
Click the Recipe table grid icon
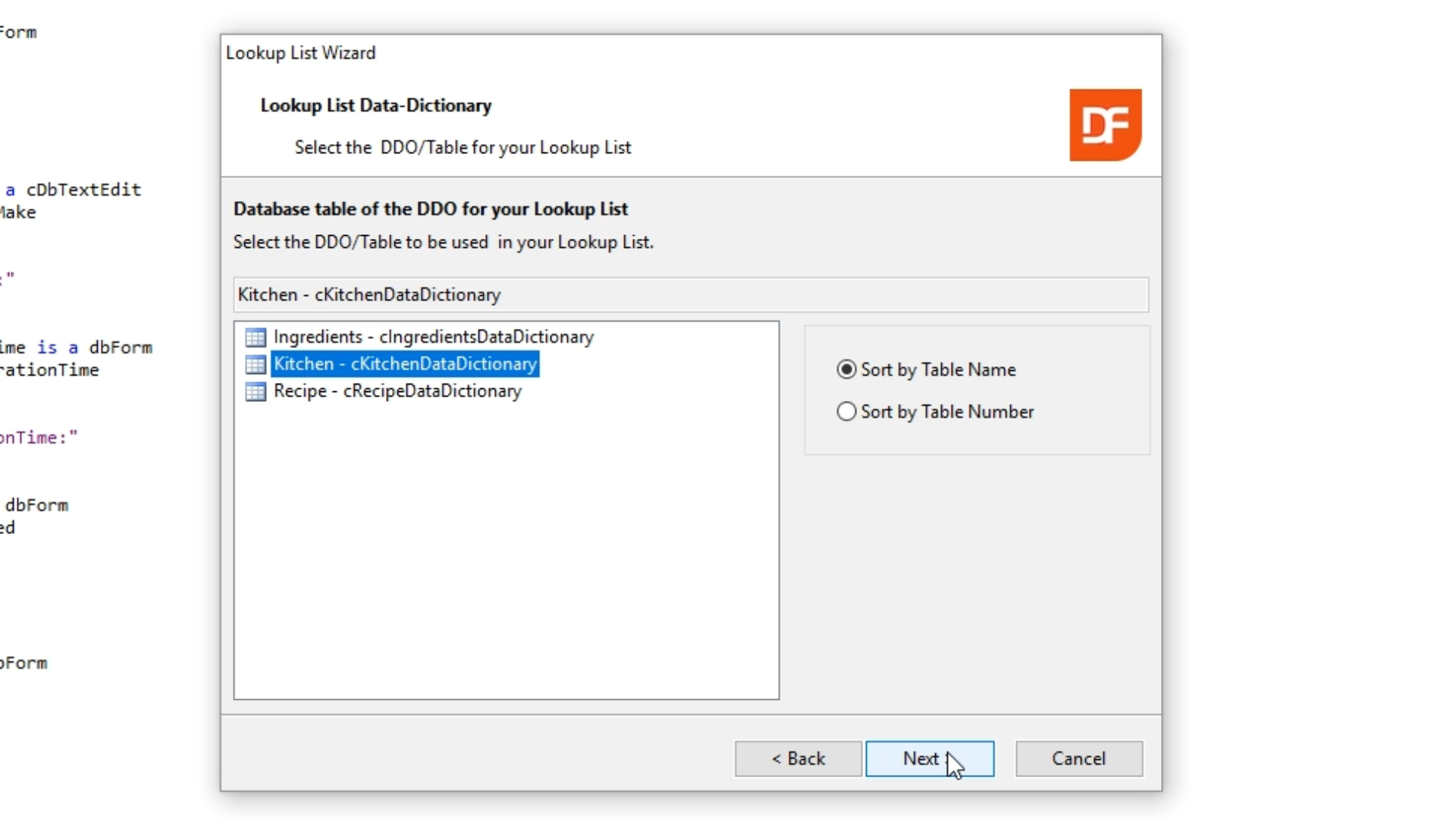coord(256,391)
